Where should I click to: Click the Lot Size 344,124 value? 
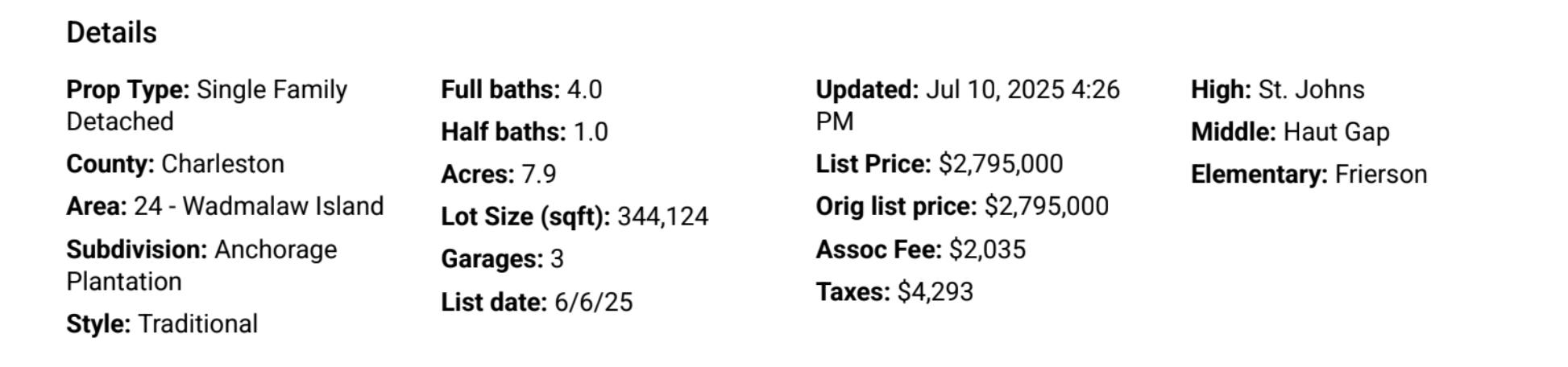pyautogui.click(x=575, y=216)
